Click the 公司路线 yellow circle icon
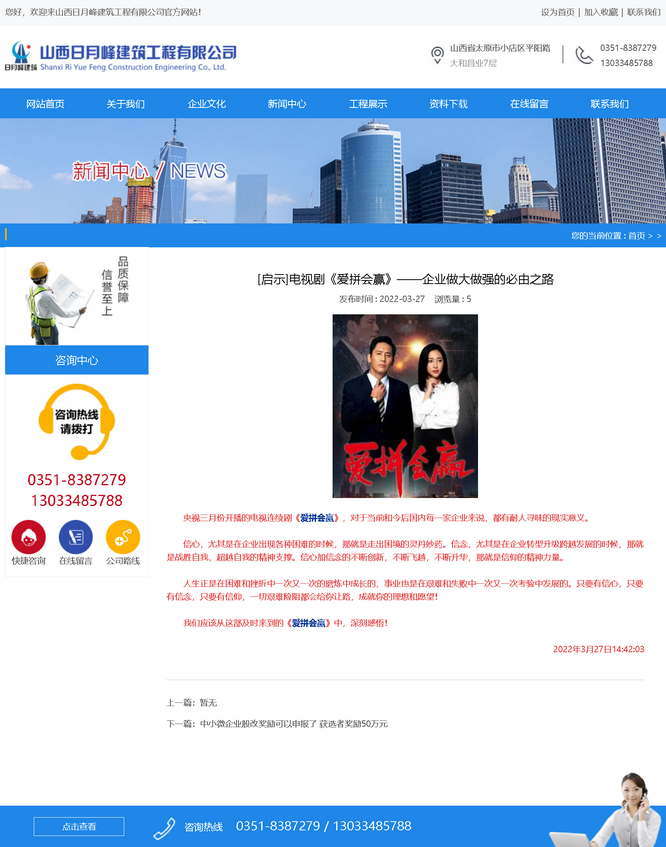Screen dimensions: 666x847 (x=123, y=537)
